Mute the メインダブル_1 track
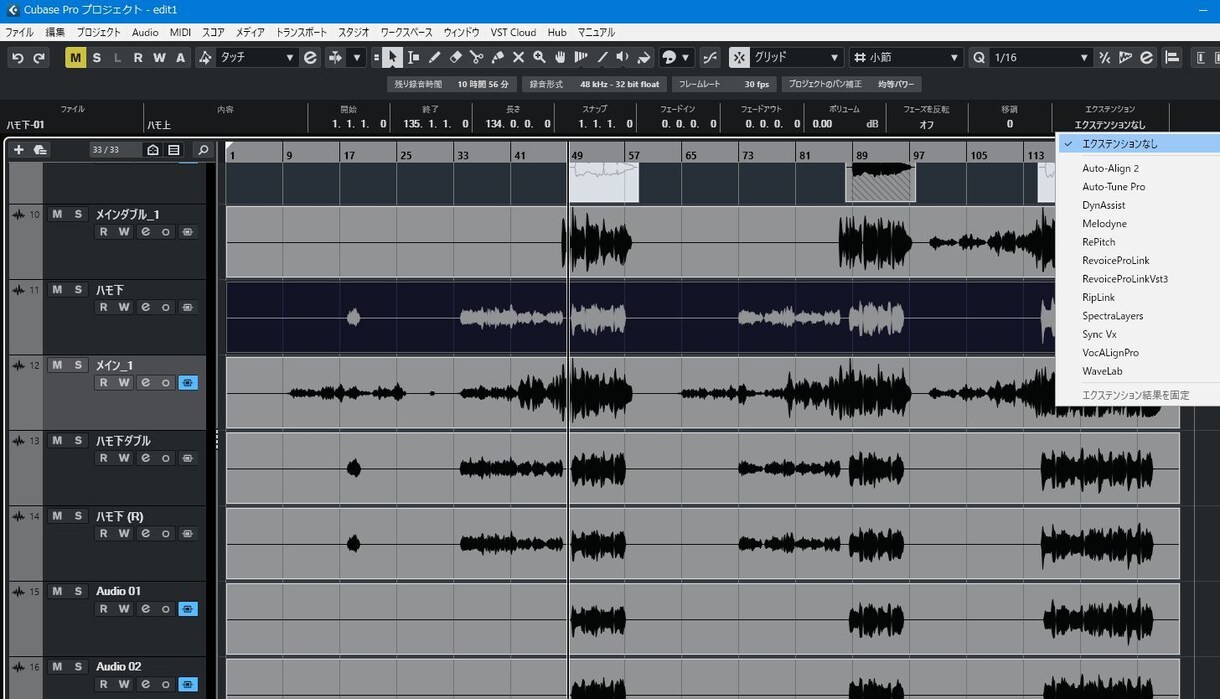This screenshot has height=699, width=1220. click(57, 214)
